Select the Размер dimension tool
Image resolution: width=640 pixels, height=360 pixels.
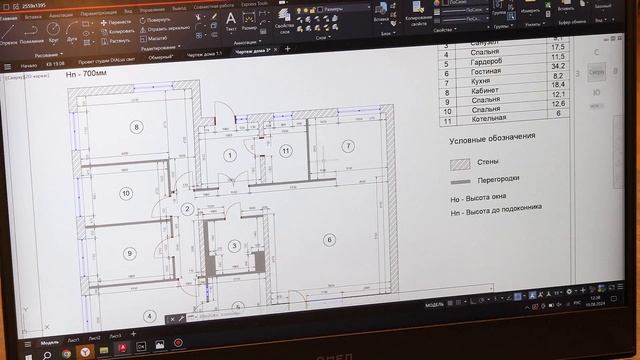tap(249, 21)
